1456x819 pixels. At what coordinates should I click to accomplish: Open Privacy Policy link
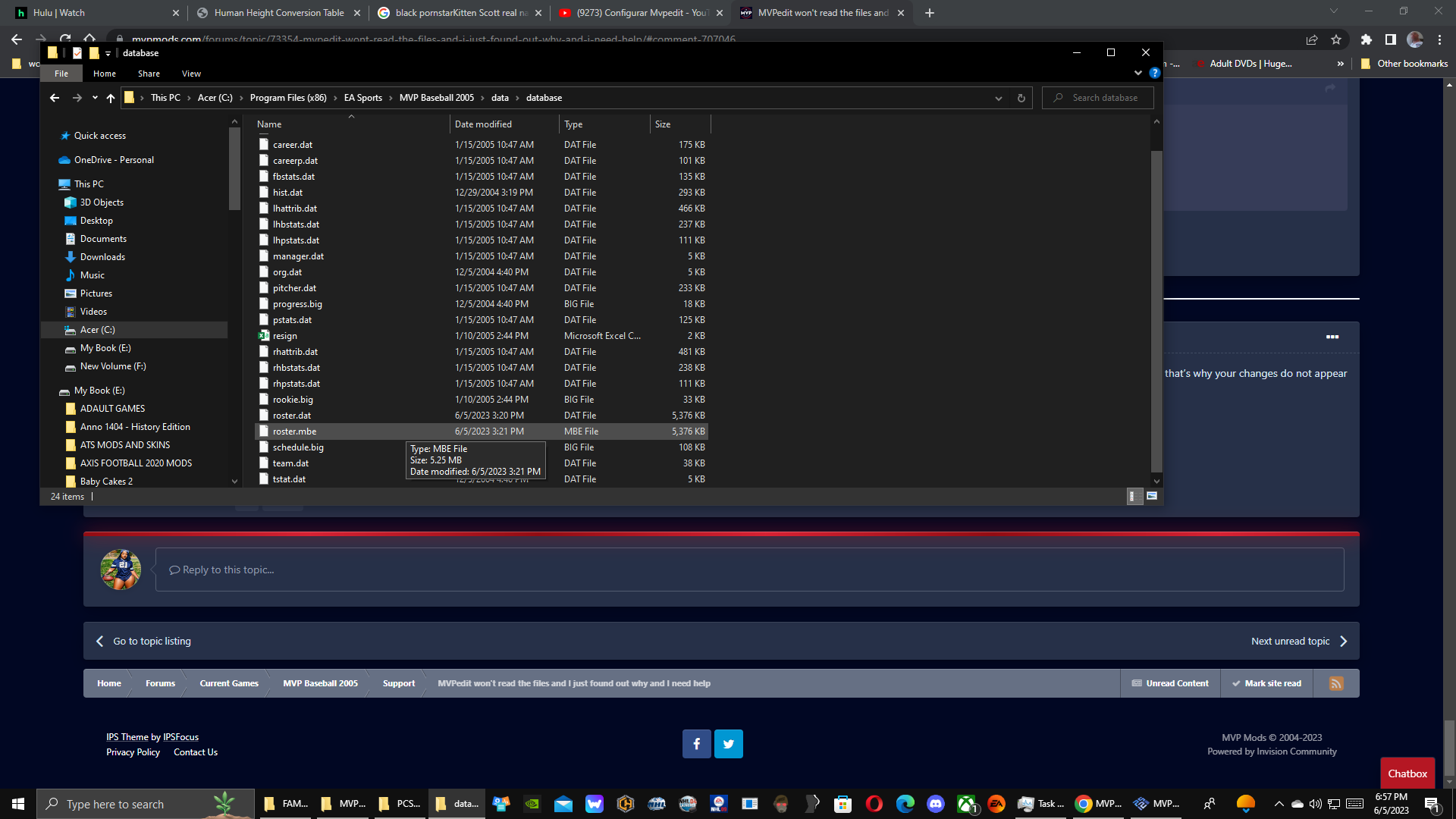tap(133, 752)
